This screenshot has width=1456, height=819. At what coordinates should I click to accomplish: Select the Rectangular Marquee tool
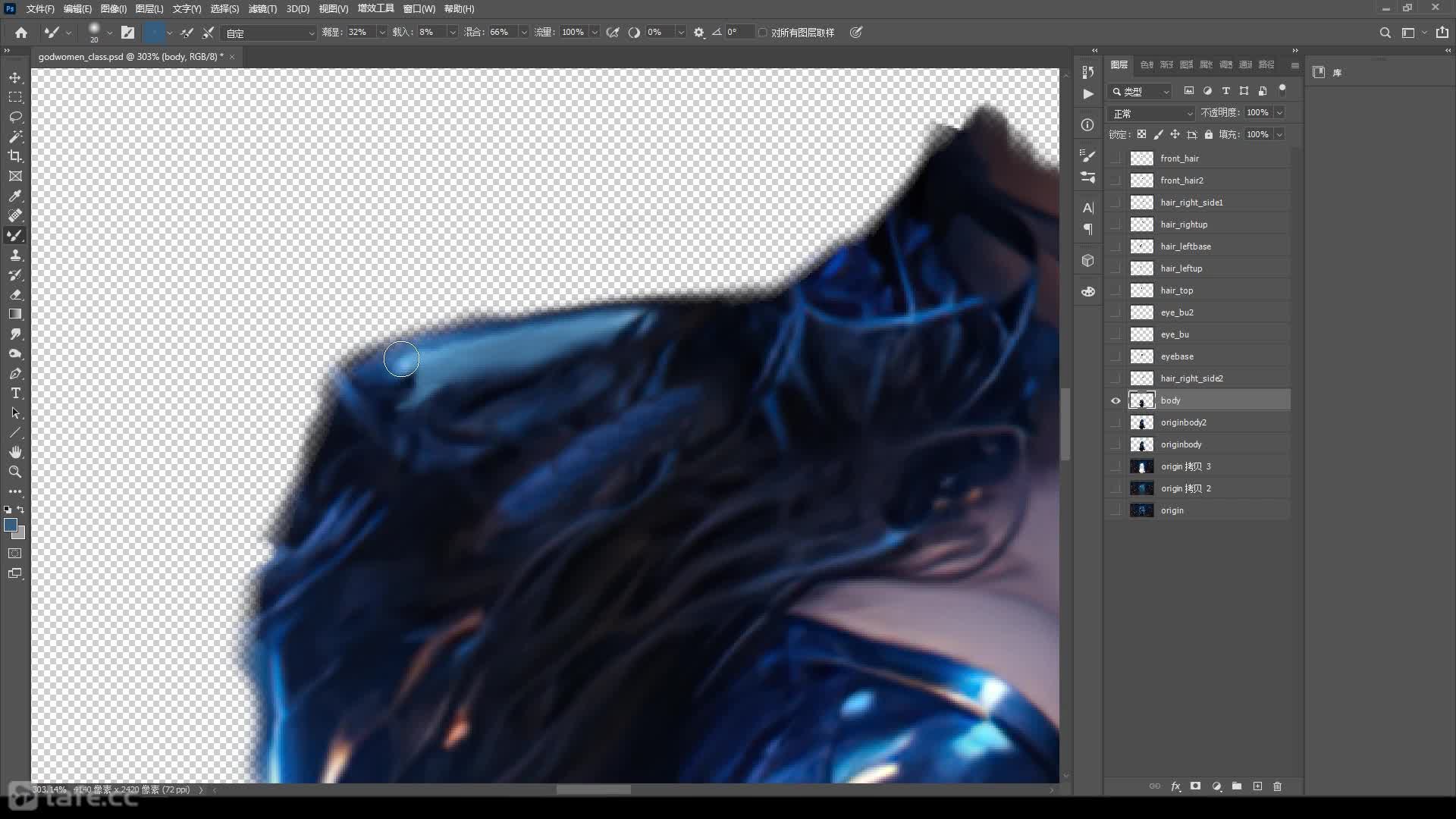15,98
